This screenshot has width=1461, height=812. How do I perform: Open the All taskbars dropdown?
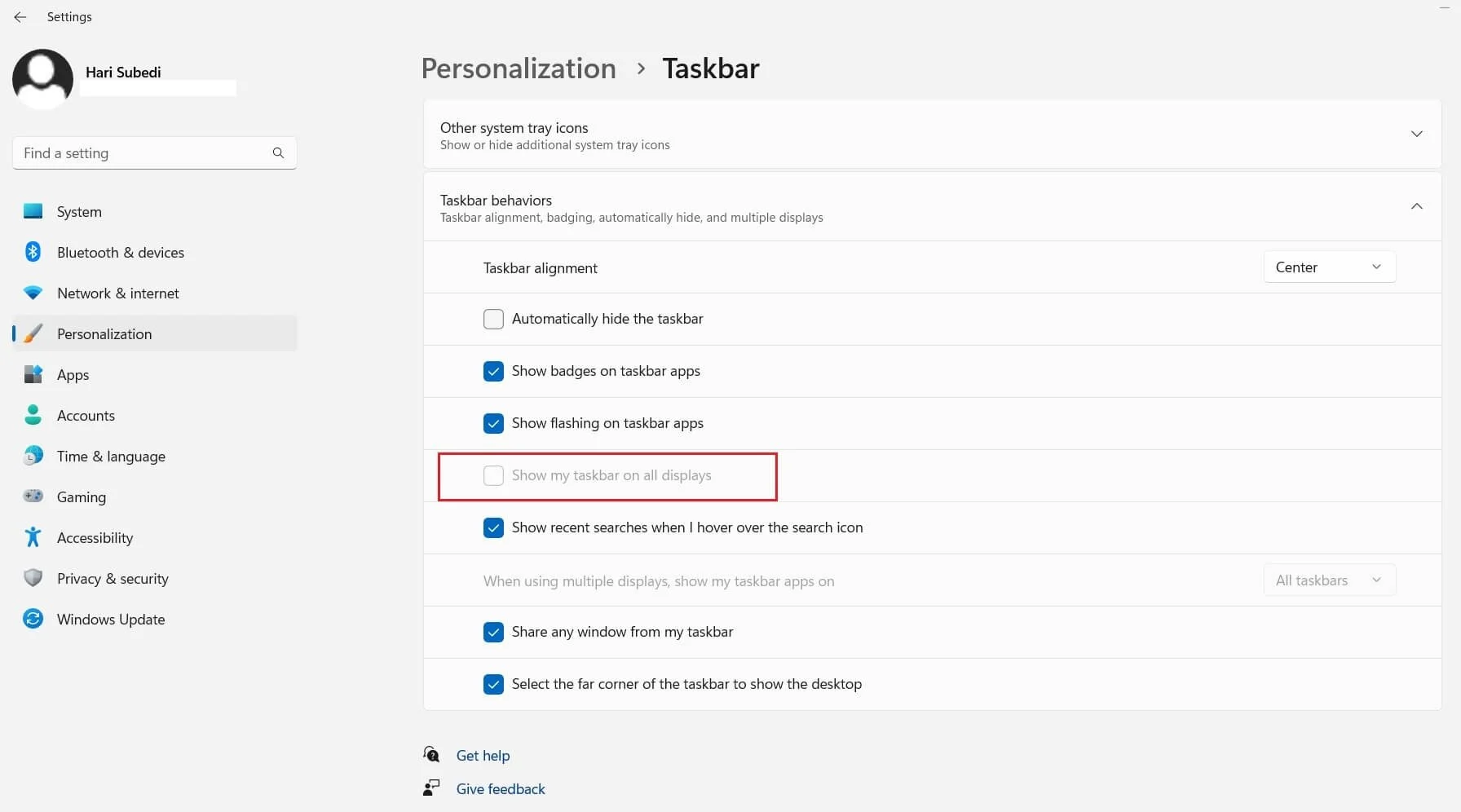[1329, 580]
